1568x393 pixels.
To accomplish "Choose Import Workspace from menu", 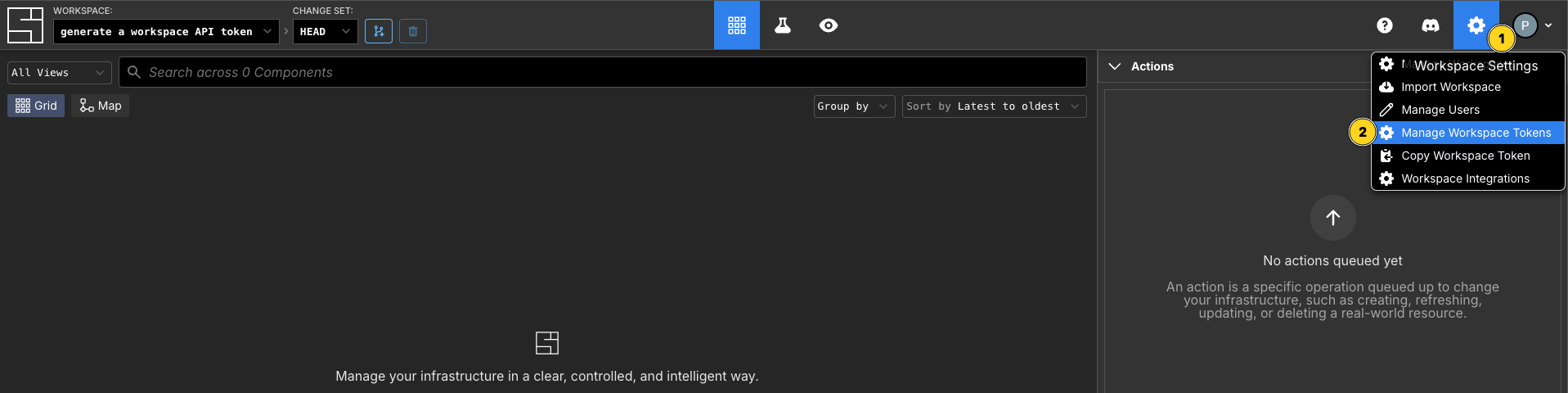I will (1468, 87).
